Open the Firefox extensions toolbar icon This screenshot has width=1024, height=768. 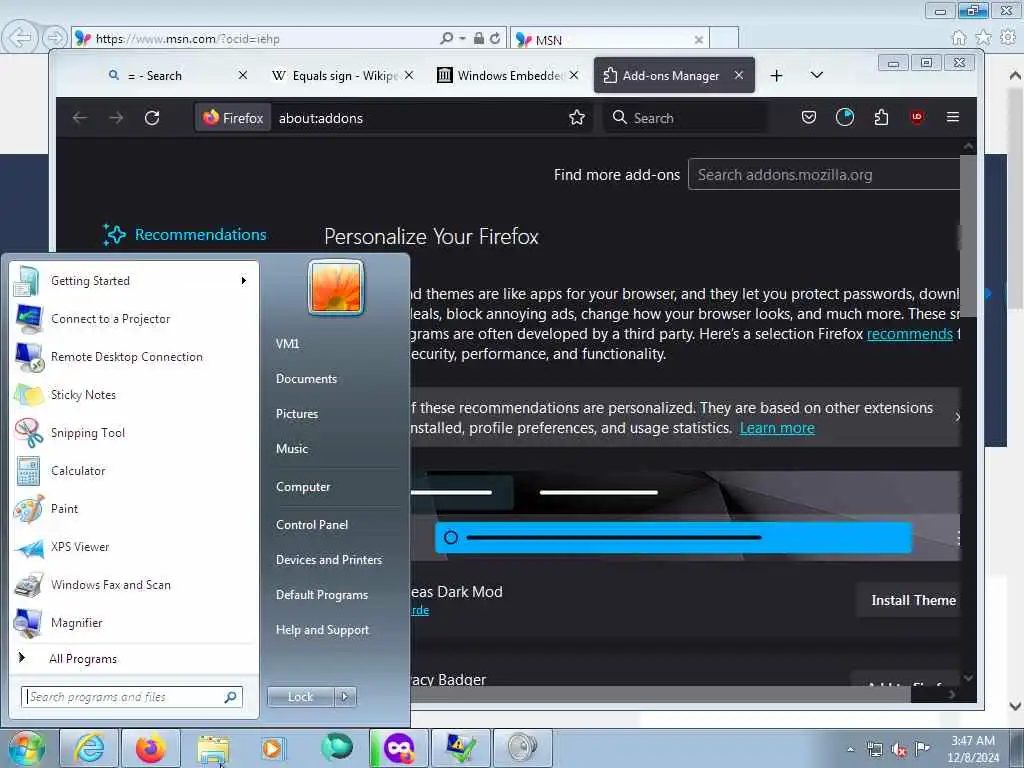click(x=881, y=118)
